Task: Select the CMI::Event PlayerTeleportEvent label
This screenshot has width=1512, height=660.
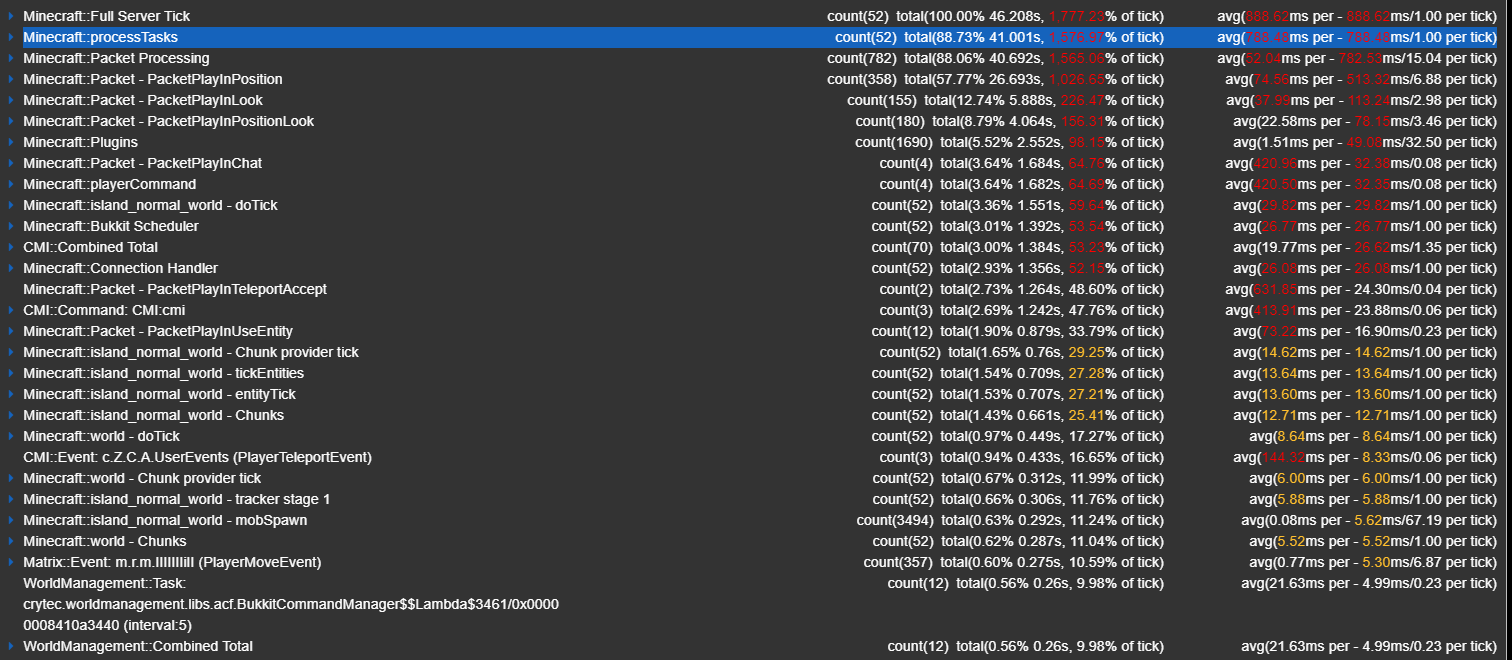Action: coord(197,457)
